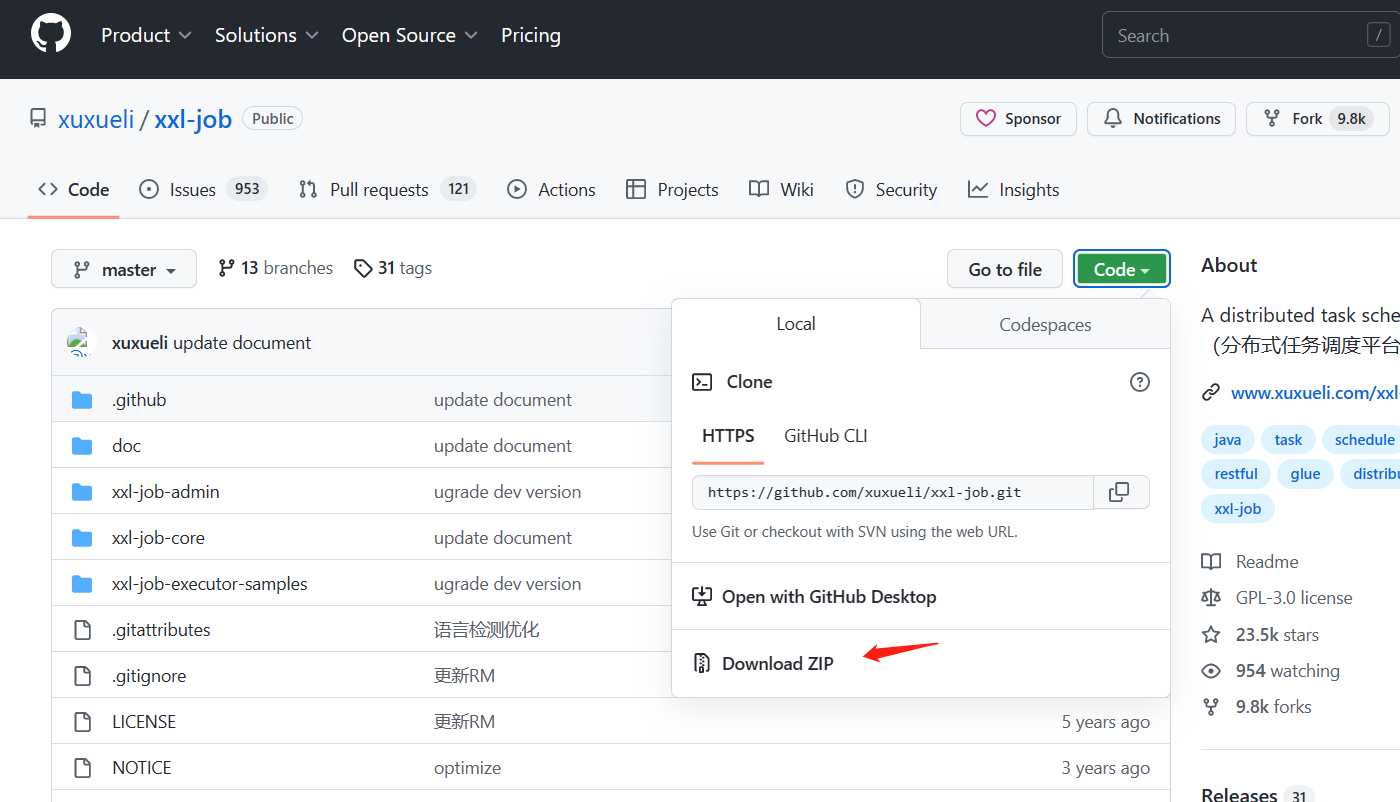Image resolution: width=1400 pixels, height=802 pixels.
Task: Open the Projects tab
Action: click(672, 190)
